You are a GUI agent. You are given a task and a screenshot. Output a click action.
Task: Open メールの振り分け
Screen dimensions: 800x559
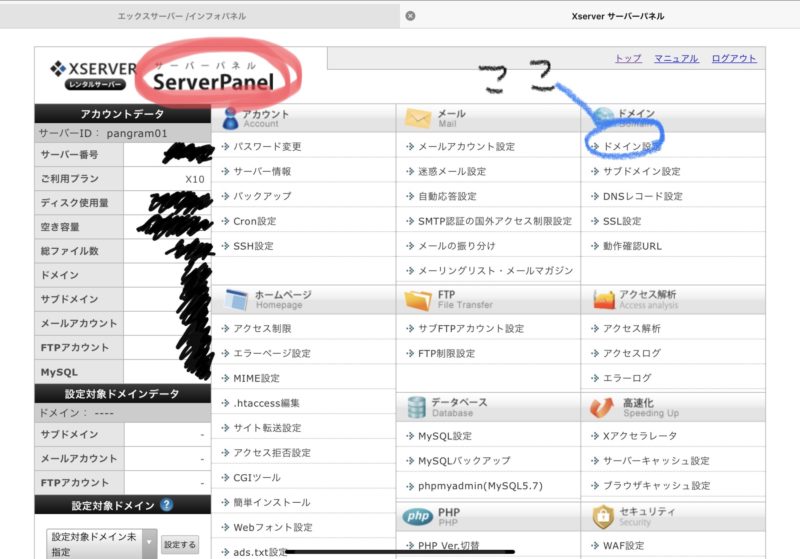[x=457, y=246]
